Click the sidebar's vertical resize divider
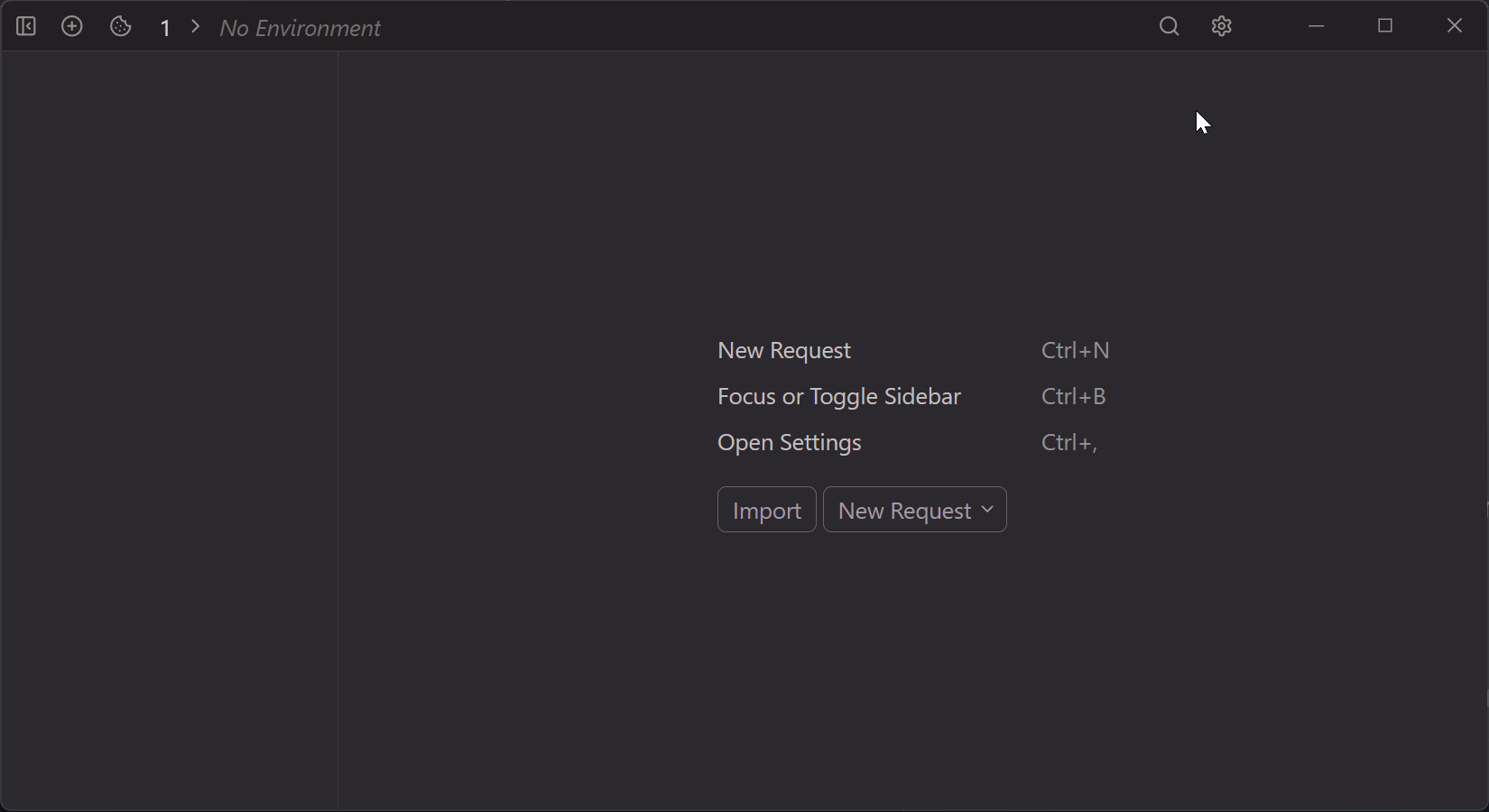This screenshot has width=1489, height=812. 338,431
